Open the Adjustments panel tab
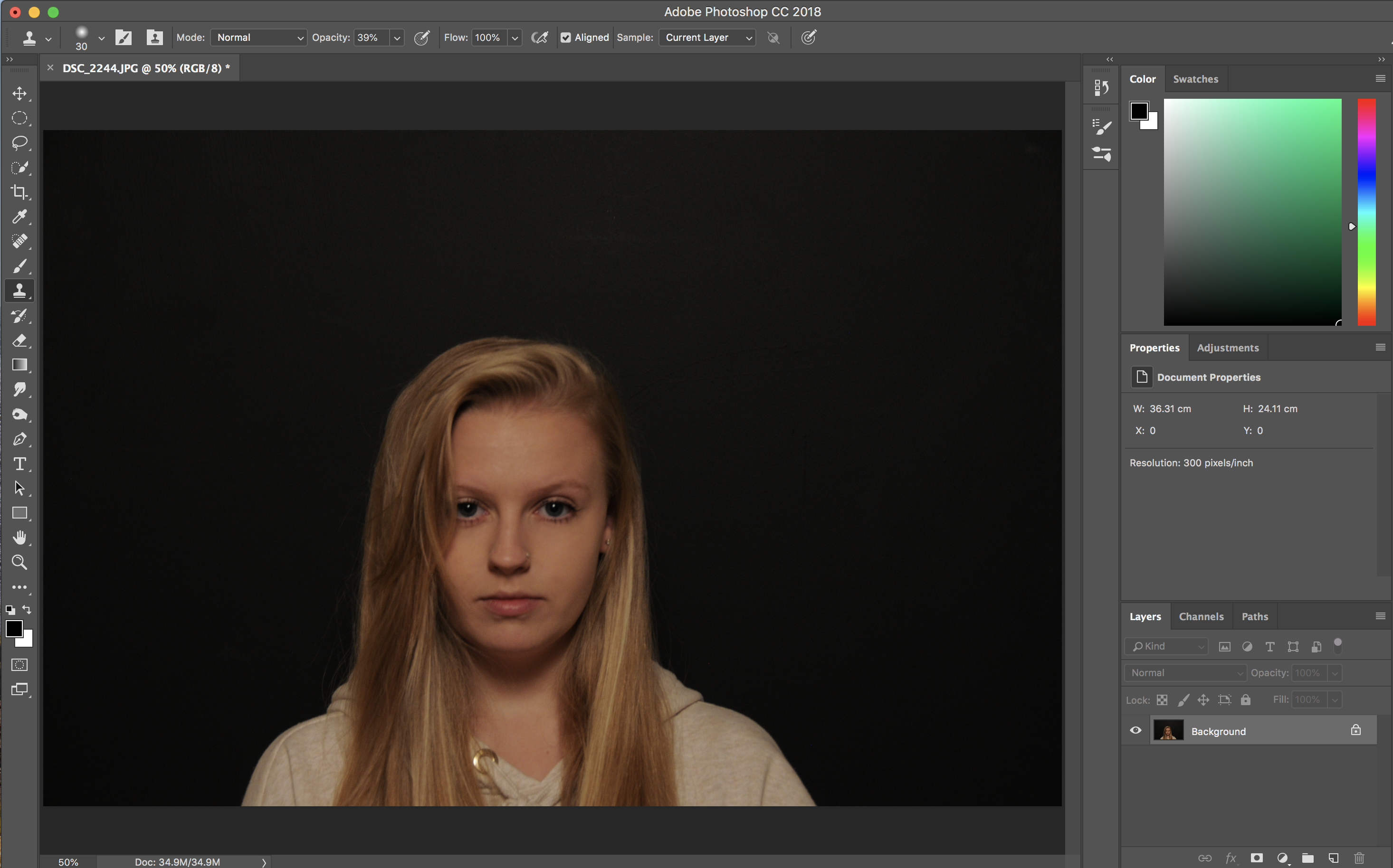Screen dimensions: 1393x868 tap(1228, 348)
